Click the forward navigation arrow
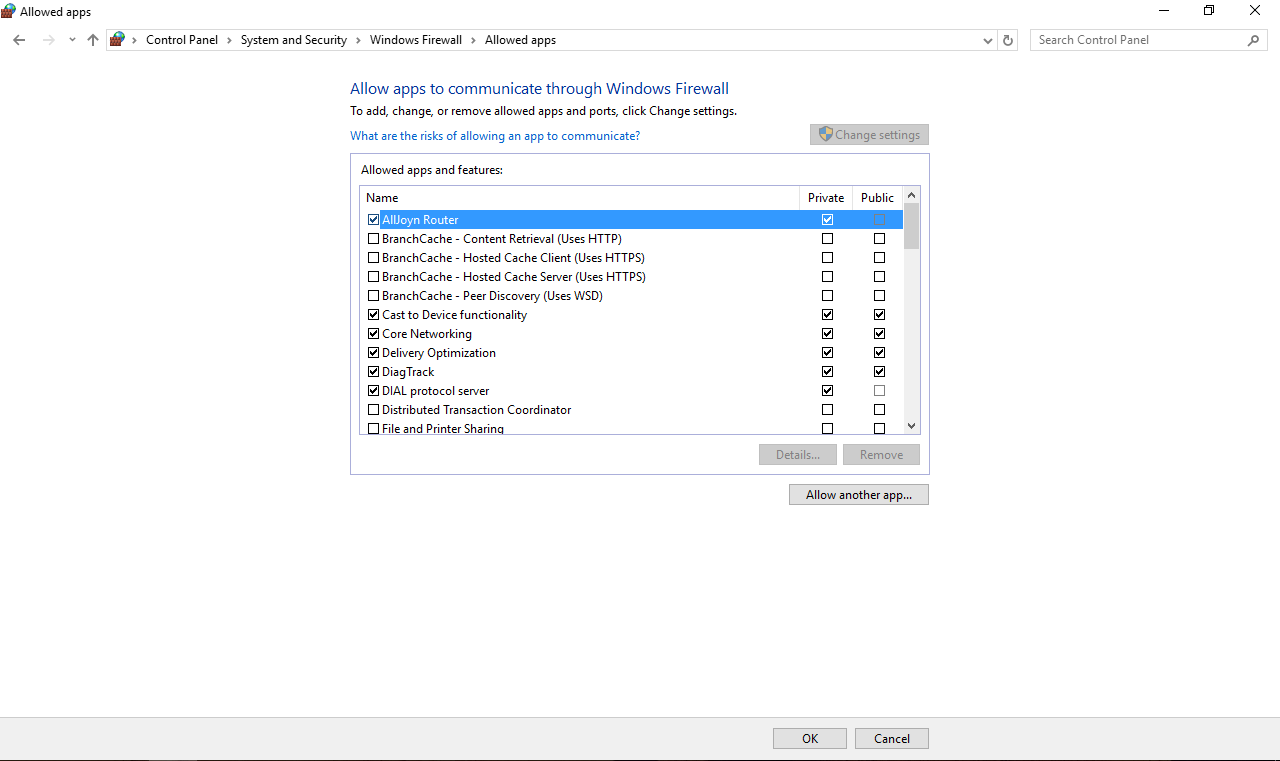The width and height of the screenshot is (1280, 761). pyautogui.click(x=48, y=40)
